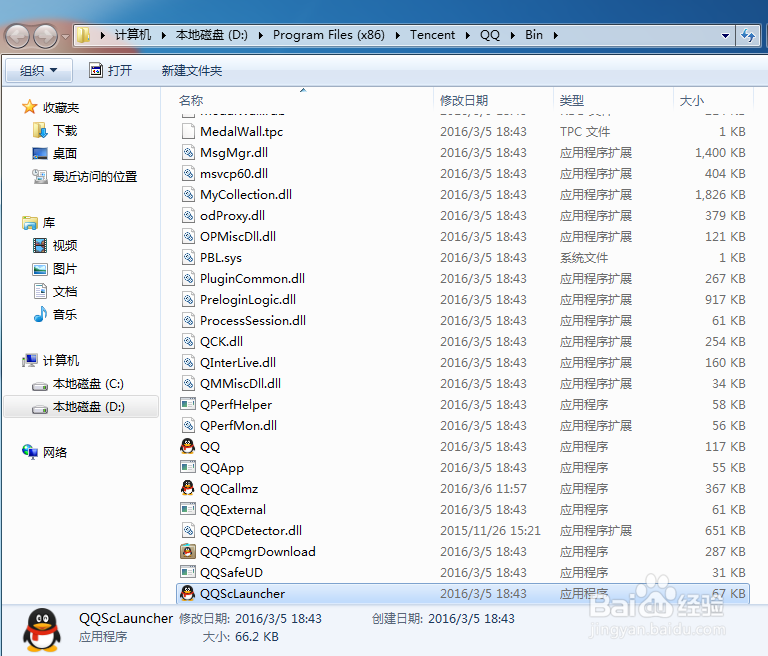Screen dimensions: 768x656
Task: Select QInterLive.dll file icon
Action: pos(188,363)
